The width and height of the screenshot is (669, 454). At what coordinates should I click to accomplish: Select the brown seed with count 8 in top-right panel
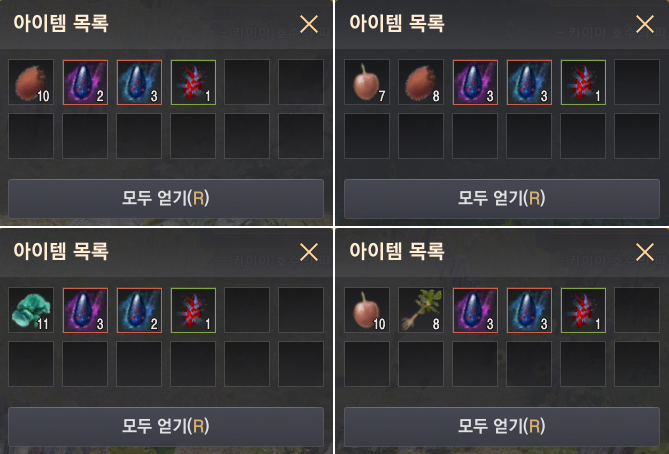coord(421,82)
